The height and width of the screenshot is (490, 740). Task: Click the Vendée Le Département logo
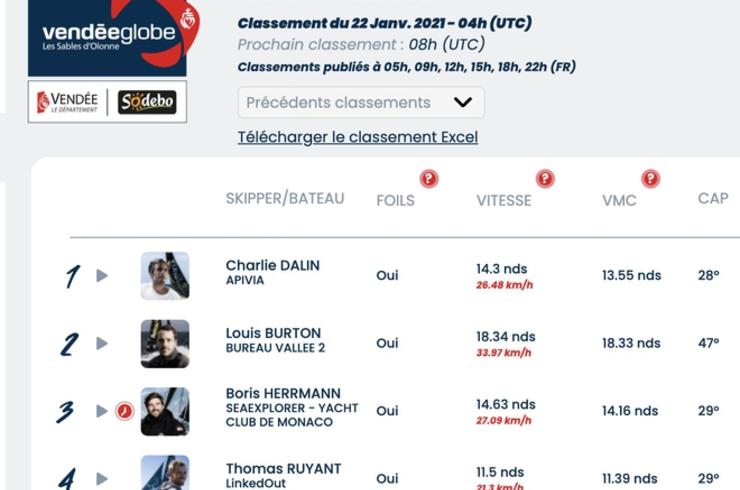67,102
